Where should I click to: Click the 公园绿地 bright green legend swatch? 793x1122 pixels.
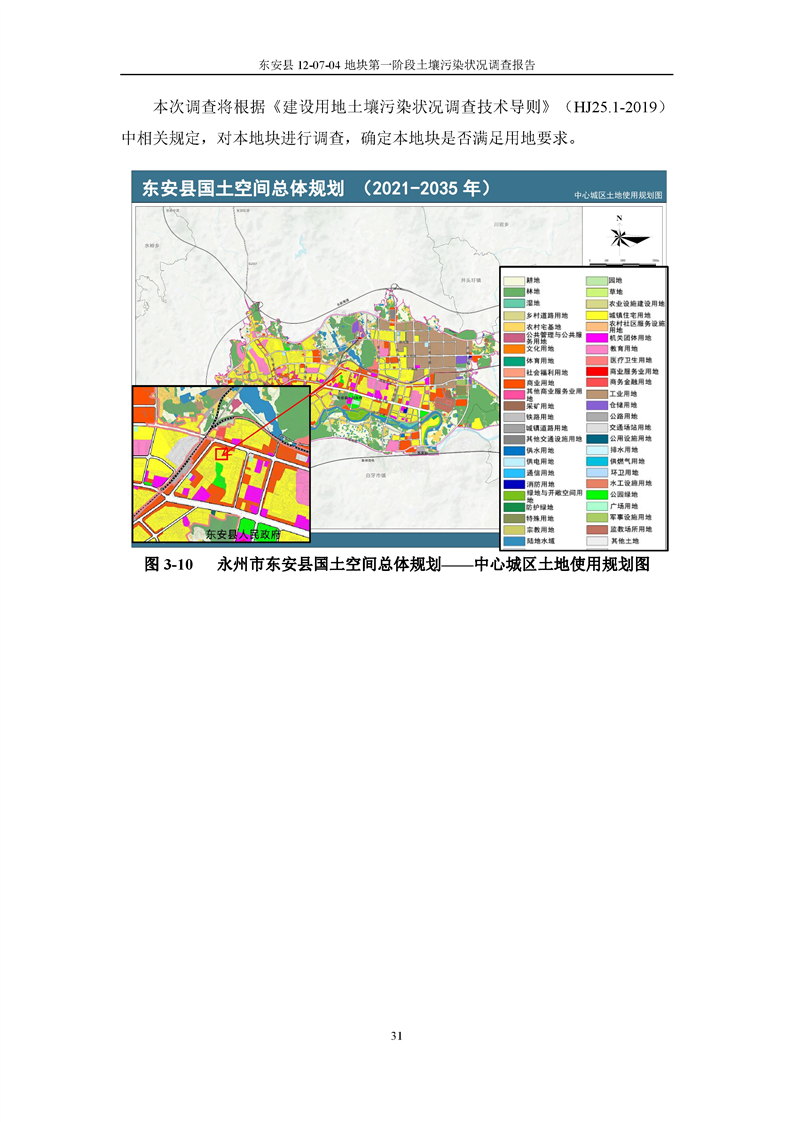(x=597, y=494)
